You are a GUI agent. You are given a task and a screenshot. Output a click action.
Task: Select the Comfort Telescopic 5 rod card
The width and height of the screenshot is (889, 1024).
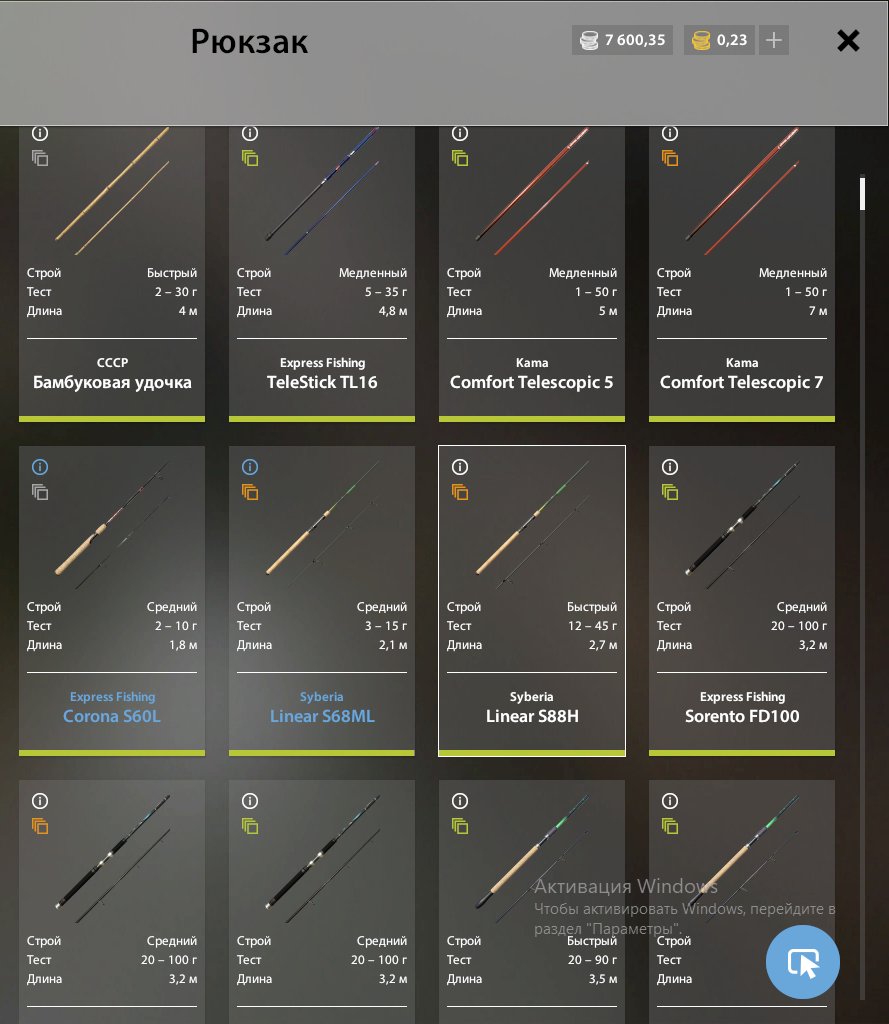532,273
